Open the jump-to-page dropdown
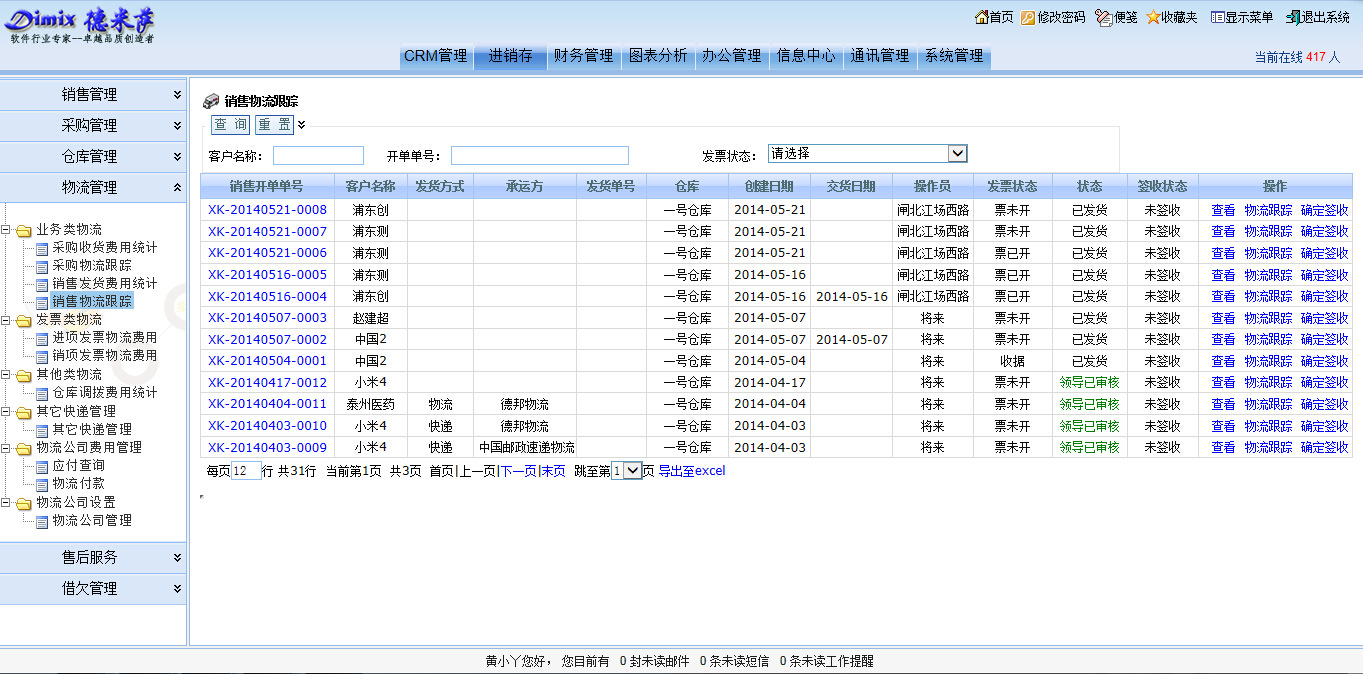 632,471
